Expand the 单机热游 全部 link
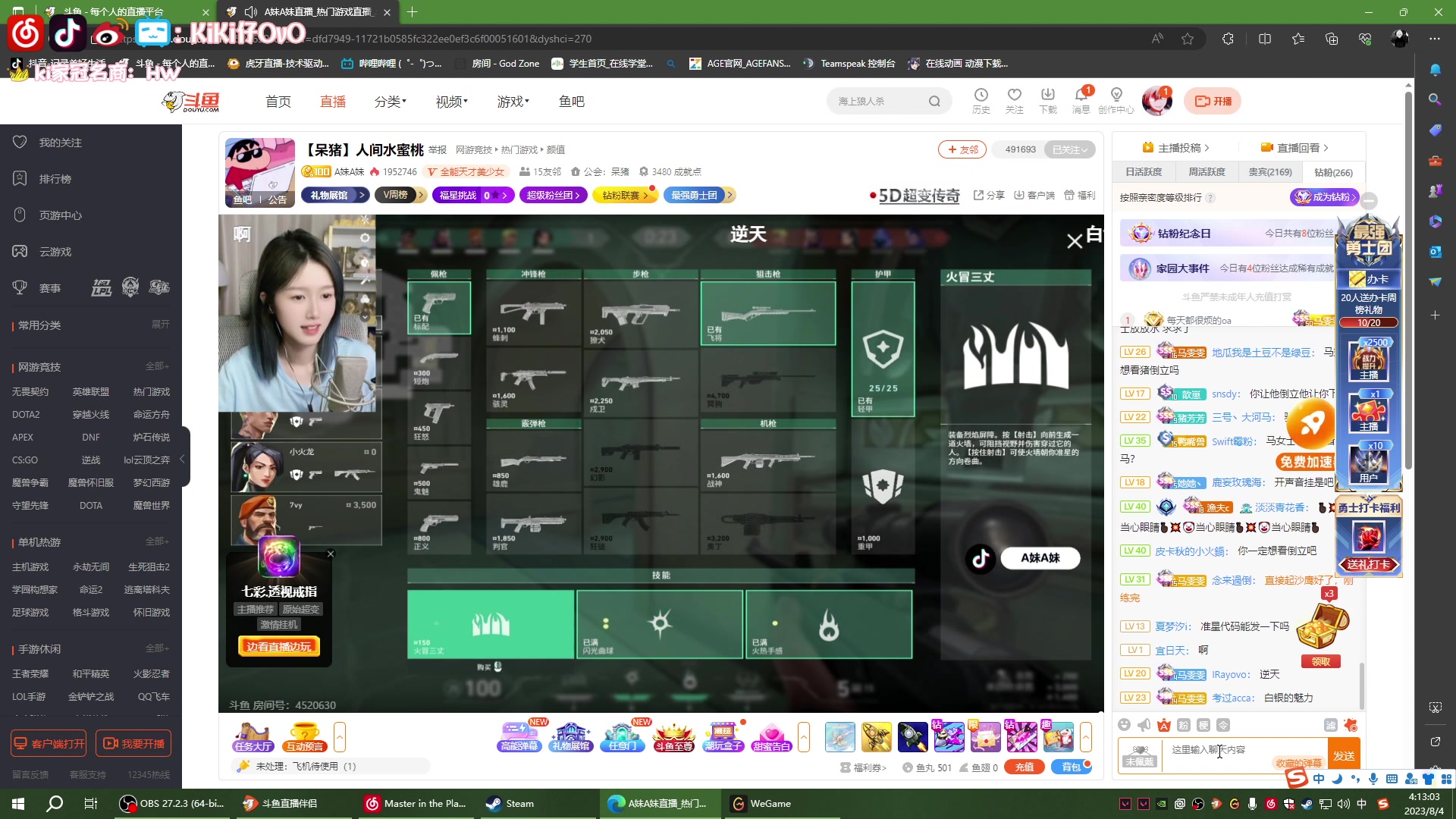 pos(158,541)
